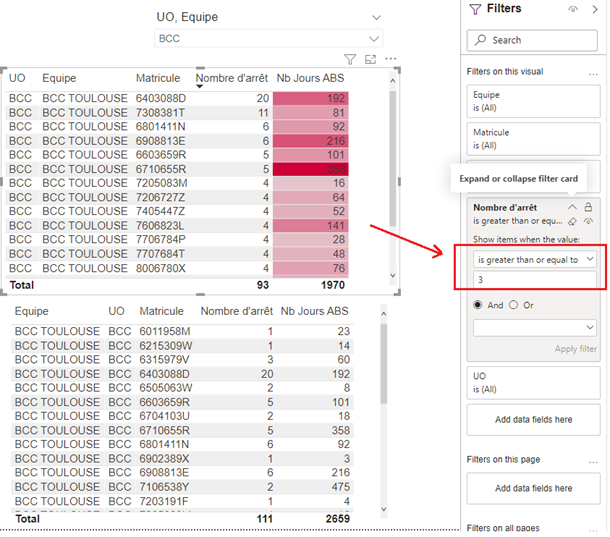This screenshot has height=537, width=610.
Task: Toggle Filters pane visibility eye icon
Action: tap(573, 9)
